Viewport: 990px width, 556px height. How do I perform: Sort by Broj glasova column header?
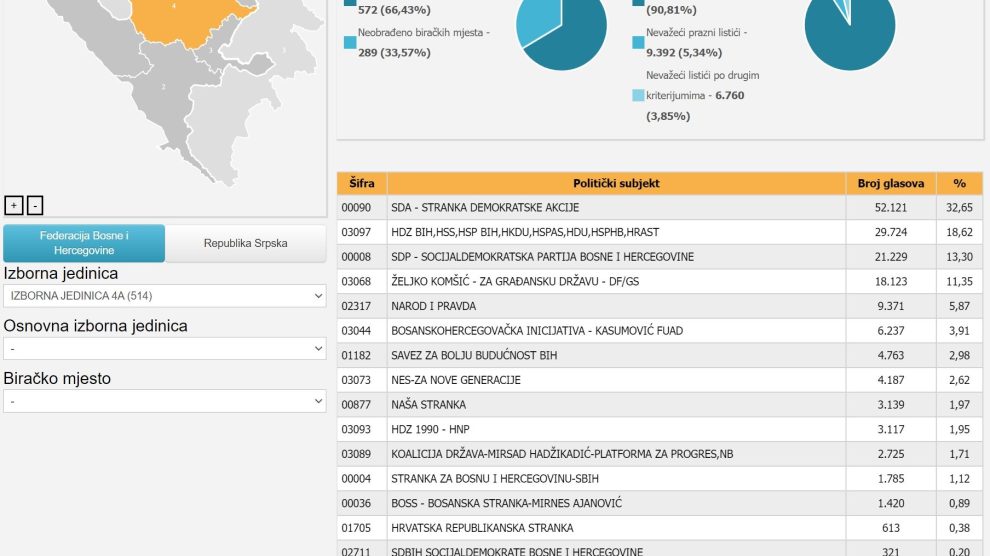tap(890, 184)
